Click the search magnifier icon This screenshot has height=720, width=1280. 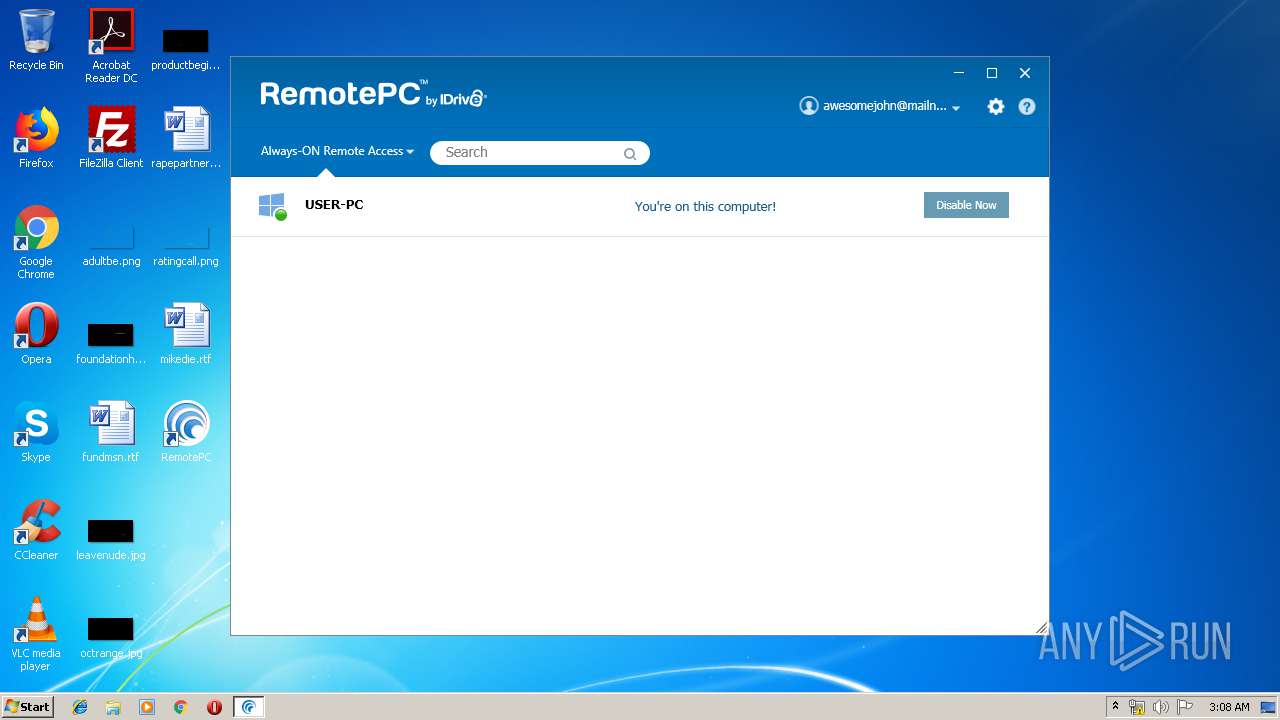pyautogui.click(x=630, y=153)
